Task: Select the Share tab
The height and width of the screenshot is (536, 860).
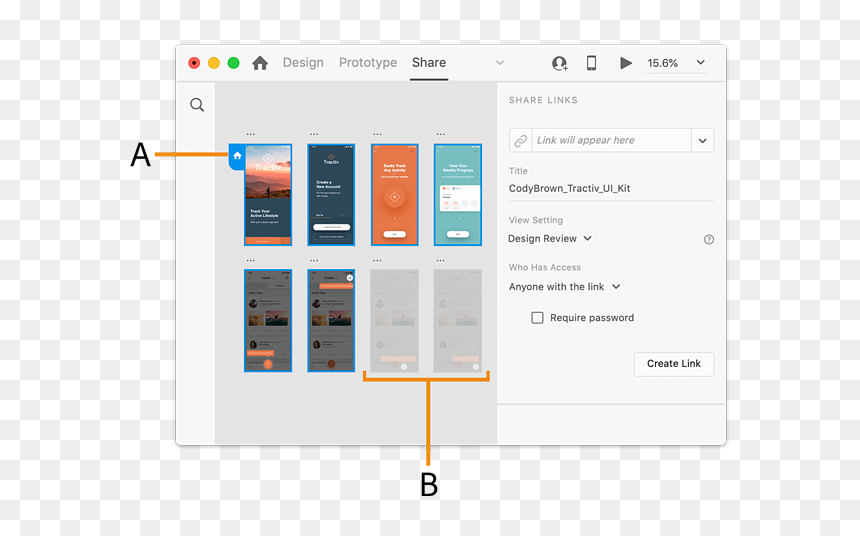Action: click(x=429, y=63)
